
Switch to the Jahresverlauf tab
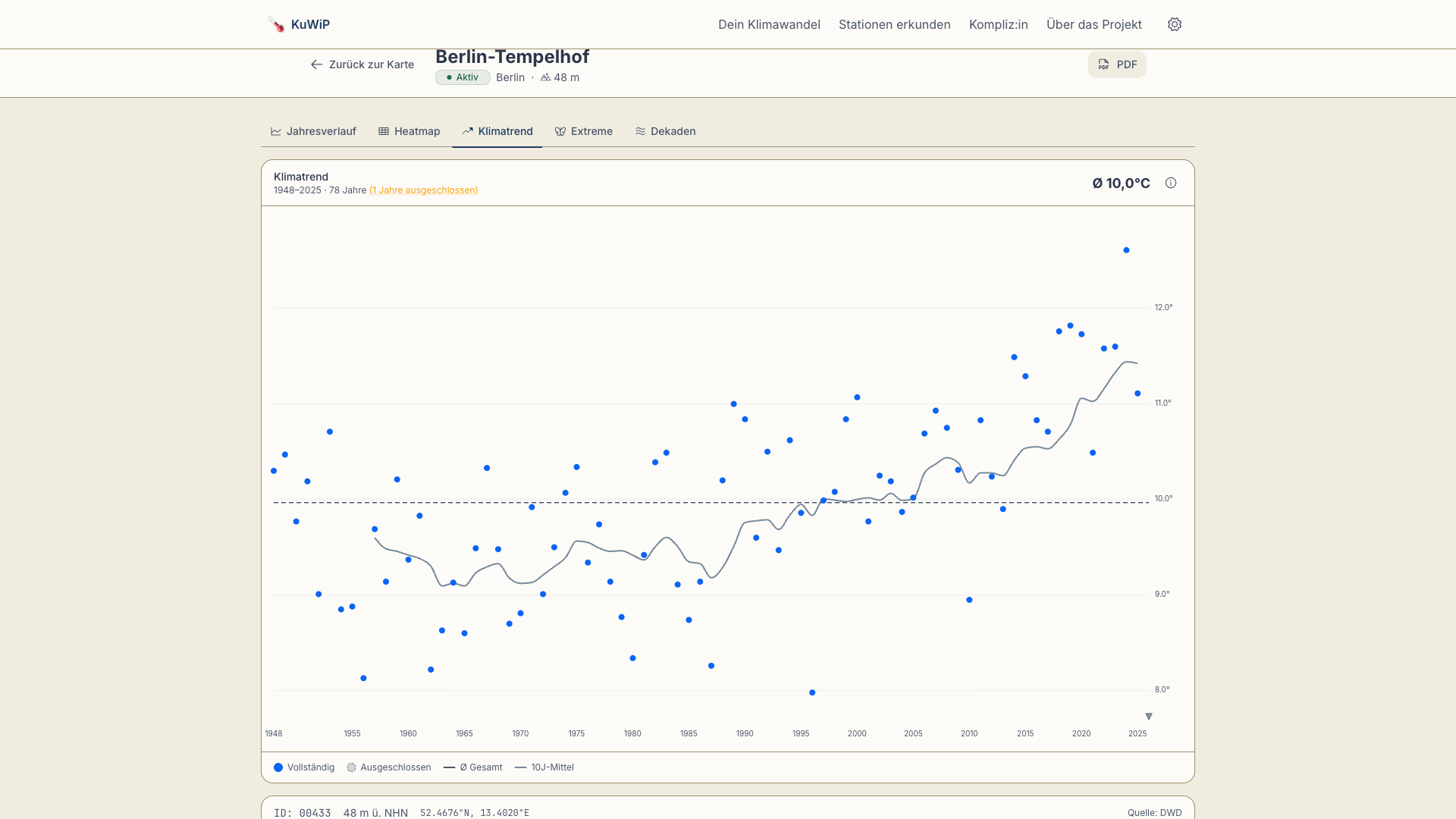tap(313, 131)
